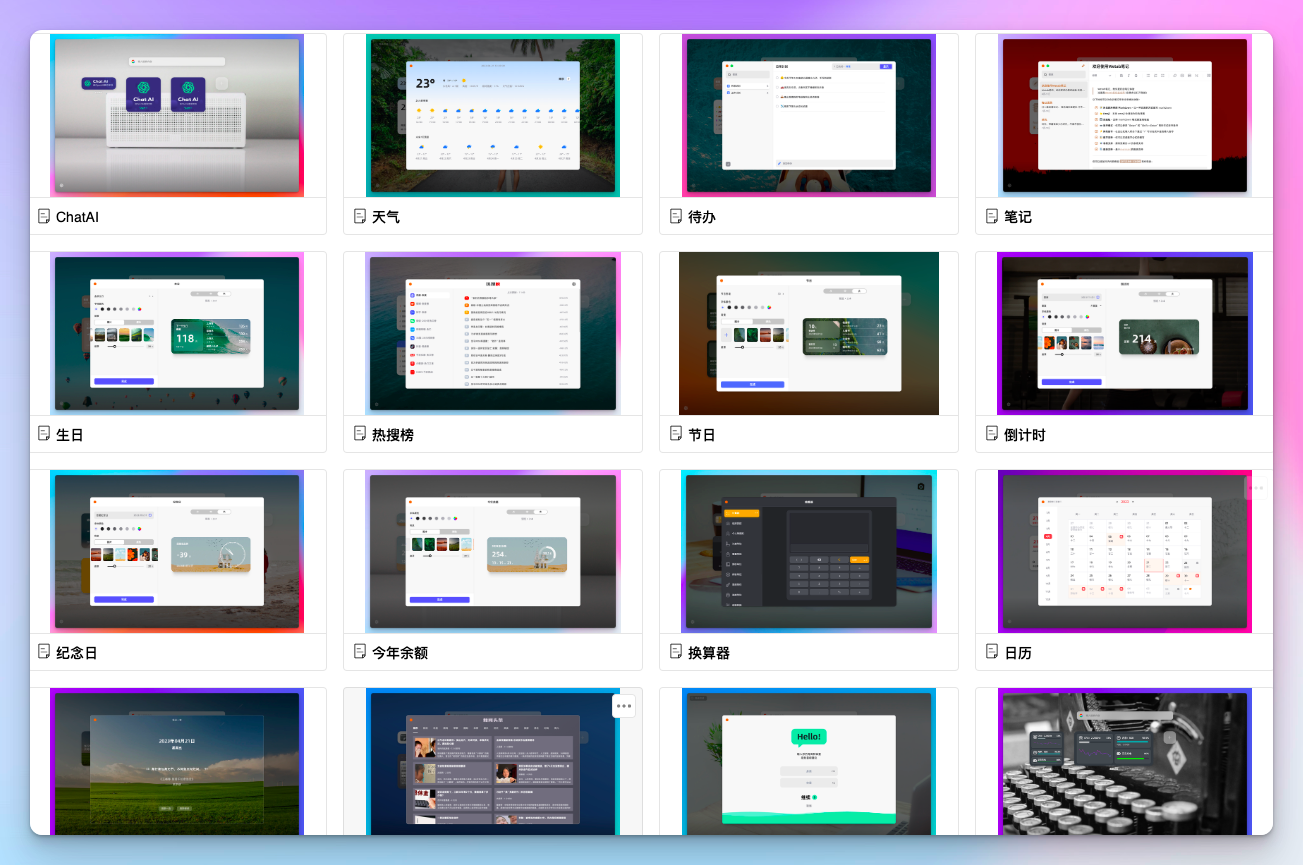Viewport: 1303px width, 865px height.
Task: Open the 天气 weather forecast thumbnail
Action: click(493, 115)
